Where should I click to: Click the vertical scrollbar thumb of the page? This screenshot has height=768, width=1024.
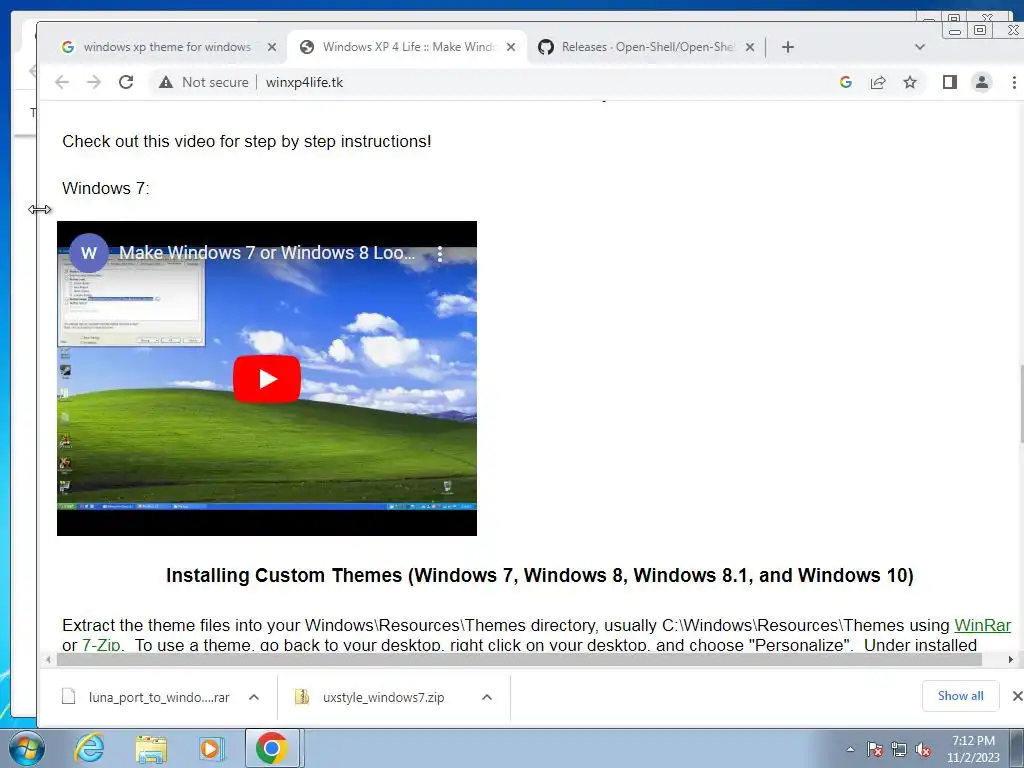pyautogui.click(x=1021, y=403)
